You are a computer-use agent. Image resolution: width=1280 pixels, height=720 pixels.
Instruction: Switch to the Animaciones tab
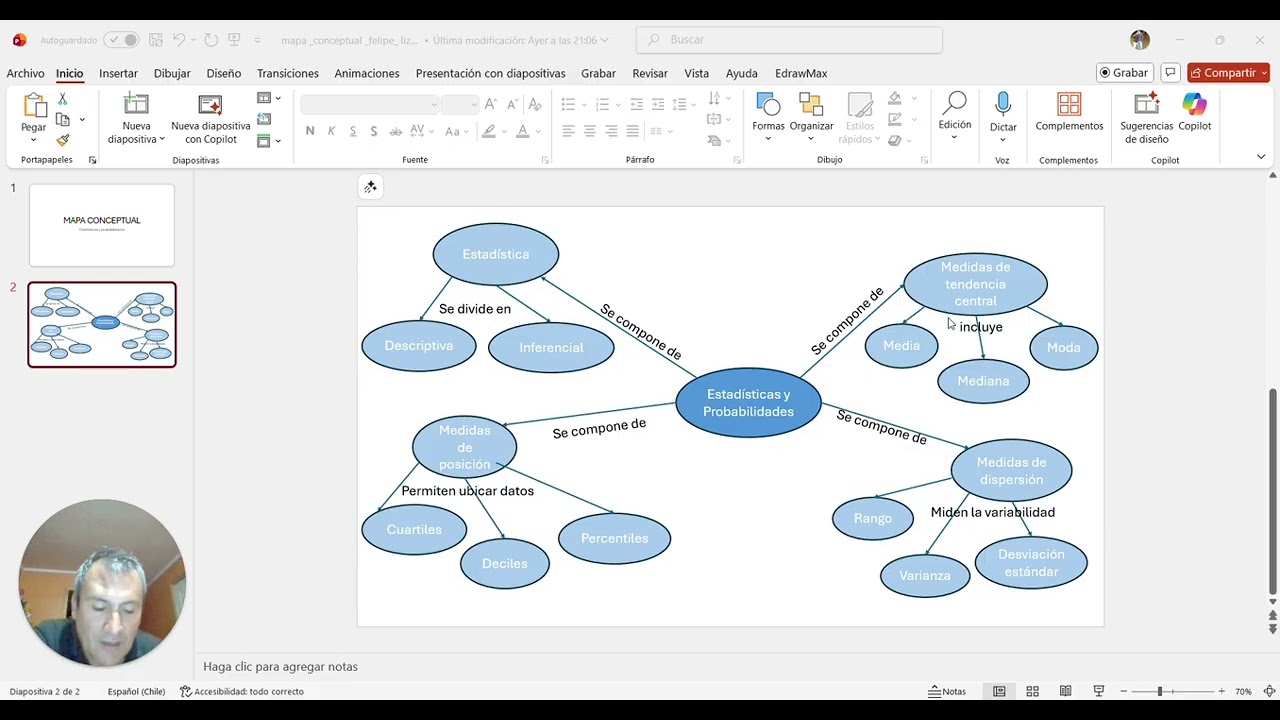(x=367, y=73)
